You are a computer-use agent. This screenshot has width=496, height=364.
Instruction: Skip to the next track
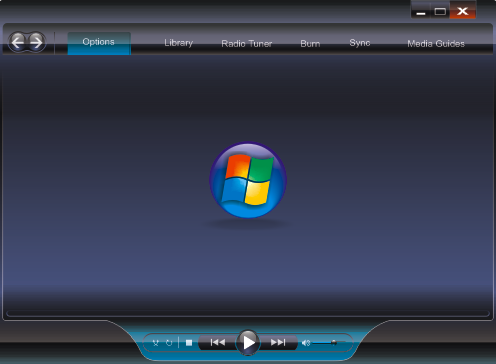click(x=278, y=343)
